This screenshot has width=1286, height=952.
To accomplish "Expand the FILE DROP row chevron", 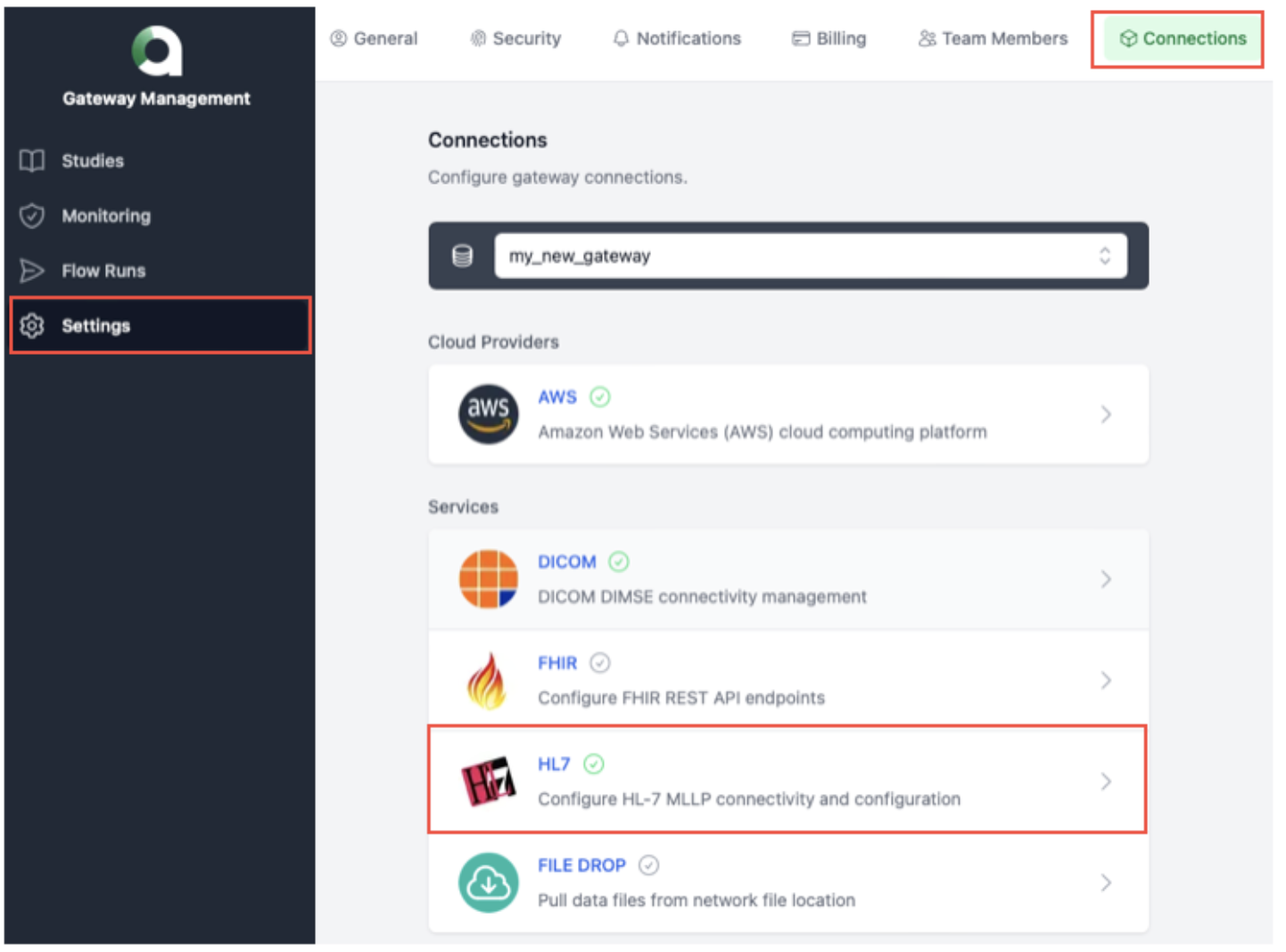I will tap(1106, 882).
